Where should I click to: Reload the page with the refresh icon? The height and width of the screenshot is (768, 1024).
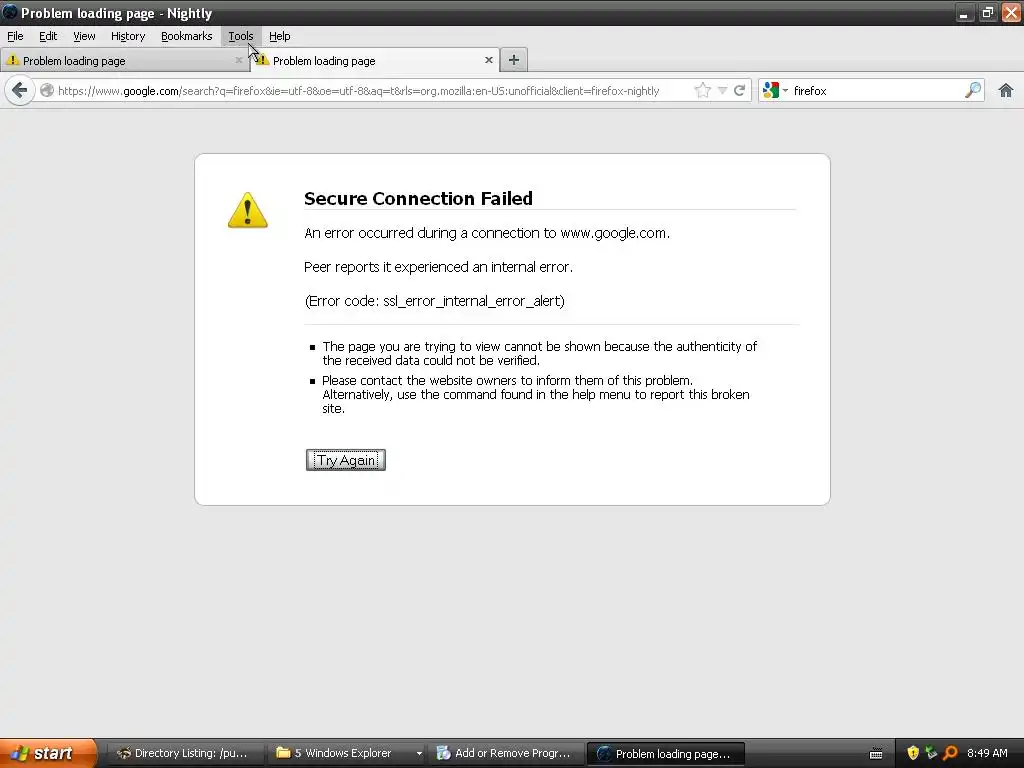coord(739,90)
